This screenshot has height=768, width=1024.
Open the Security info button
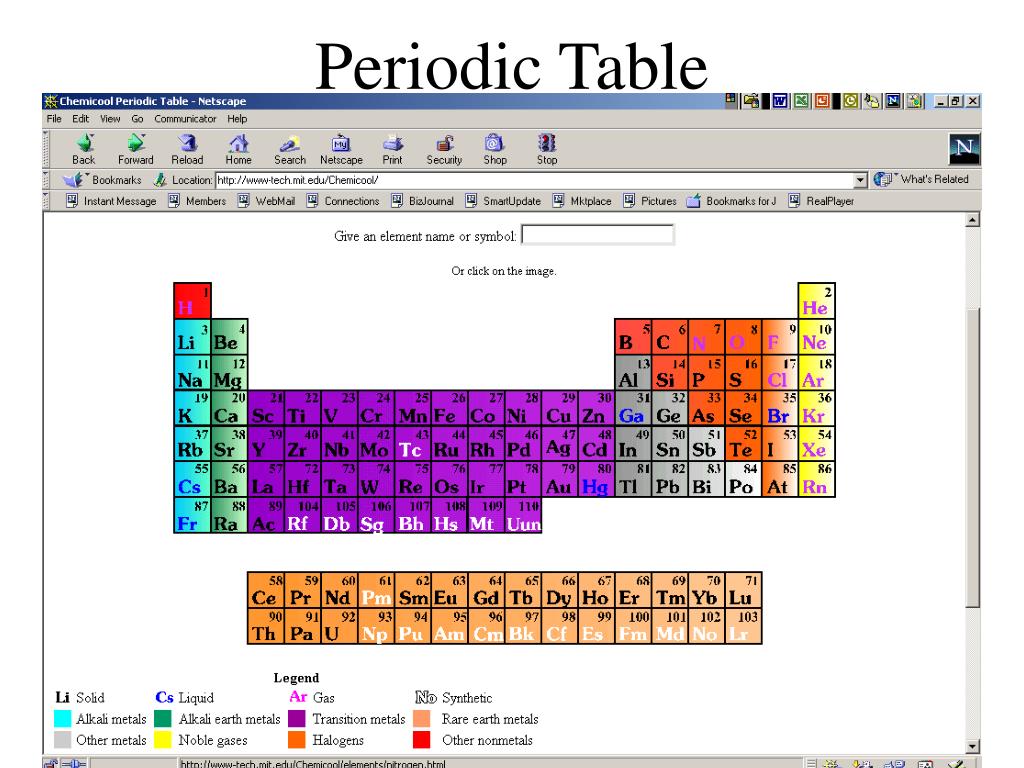(444, 150)
